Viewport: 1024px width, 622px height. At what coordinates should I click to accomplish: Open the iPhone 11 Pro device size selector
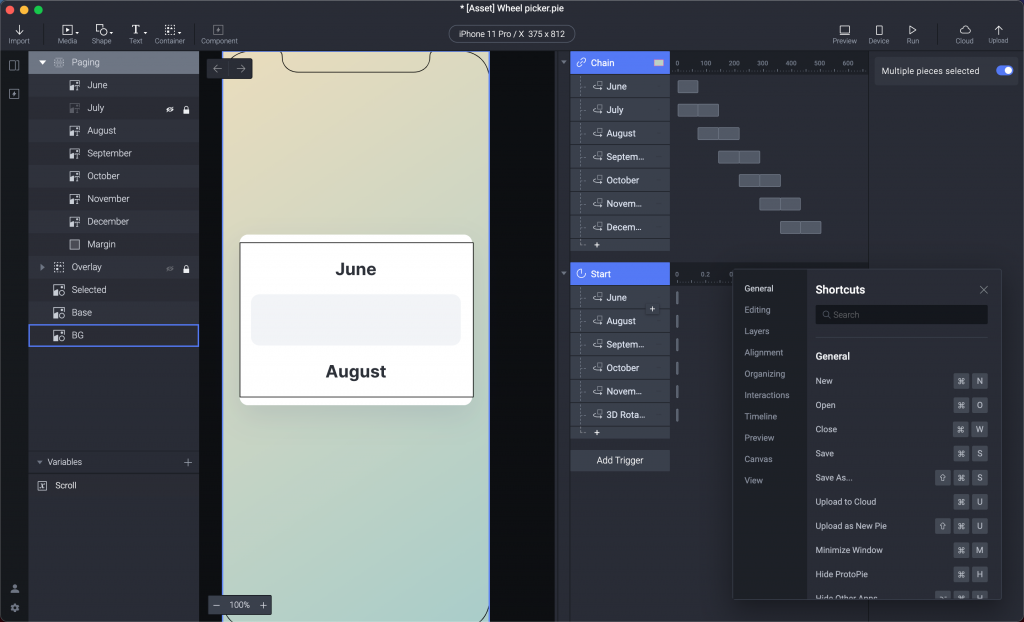(x=512, y=34)
